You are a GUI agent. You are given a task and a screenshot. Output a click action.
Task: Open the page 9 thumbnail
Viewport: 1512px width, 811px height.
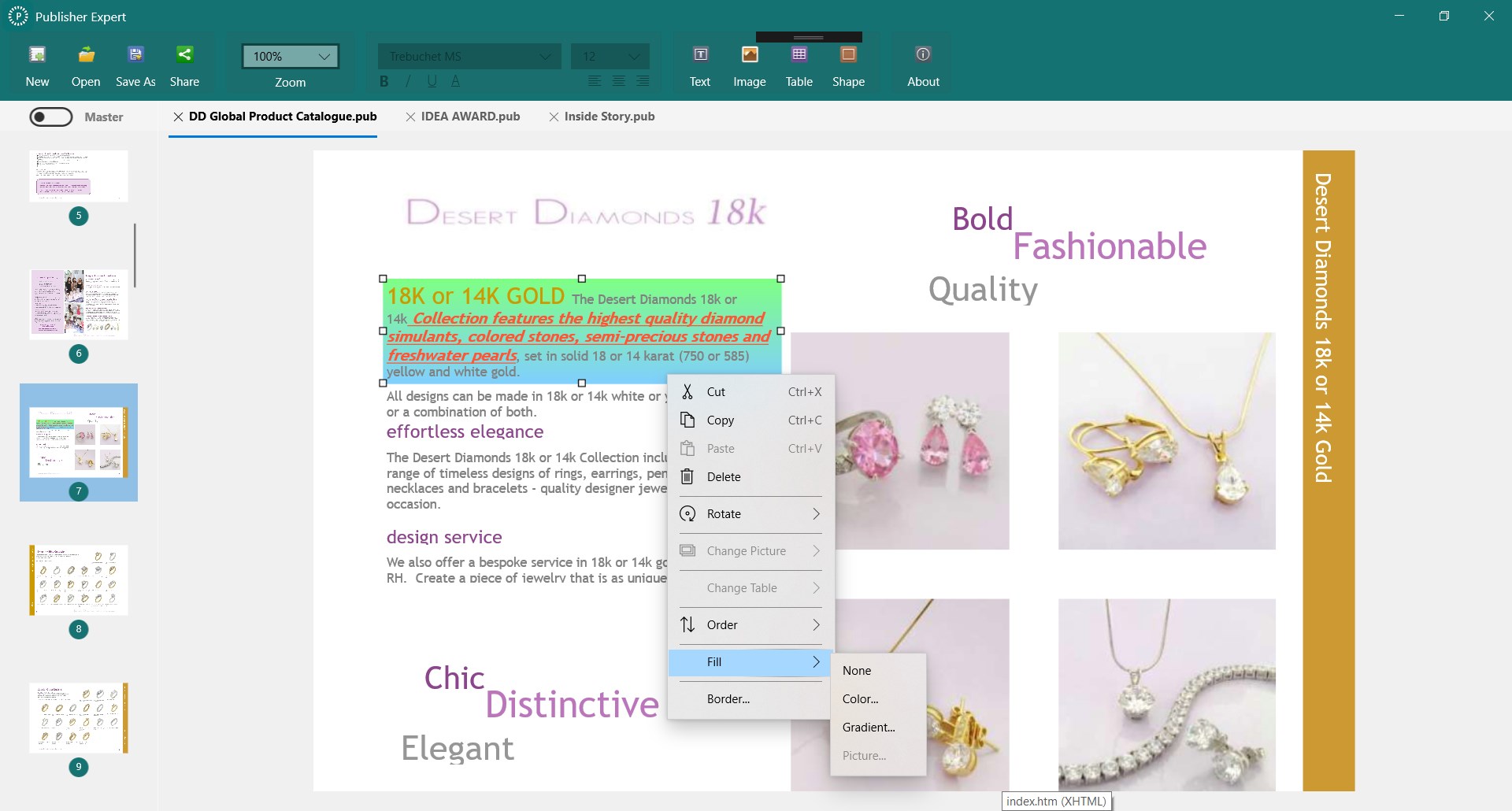point(79,718)
